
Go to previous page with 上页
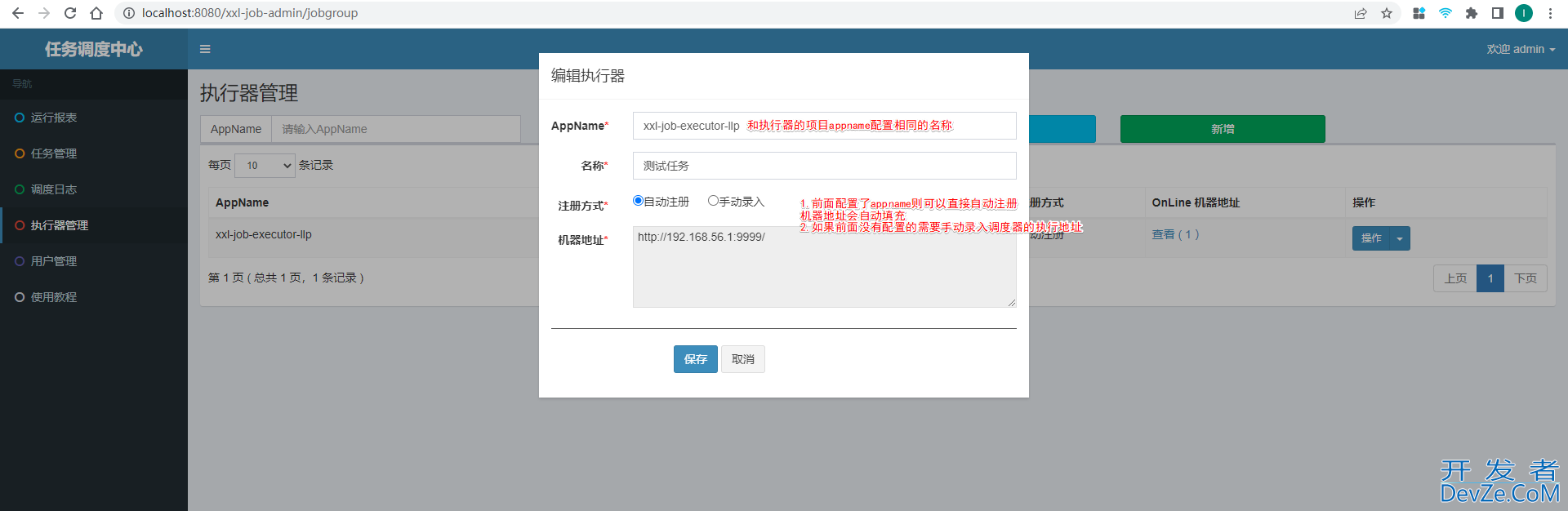click(1455, 278)
